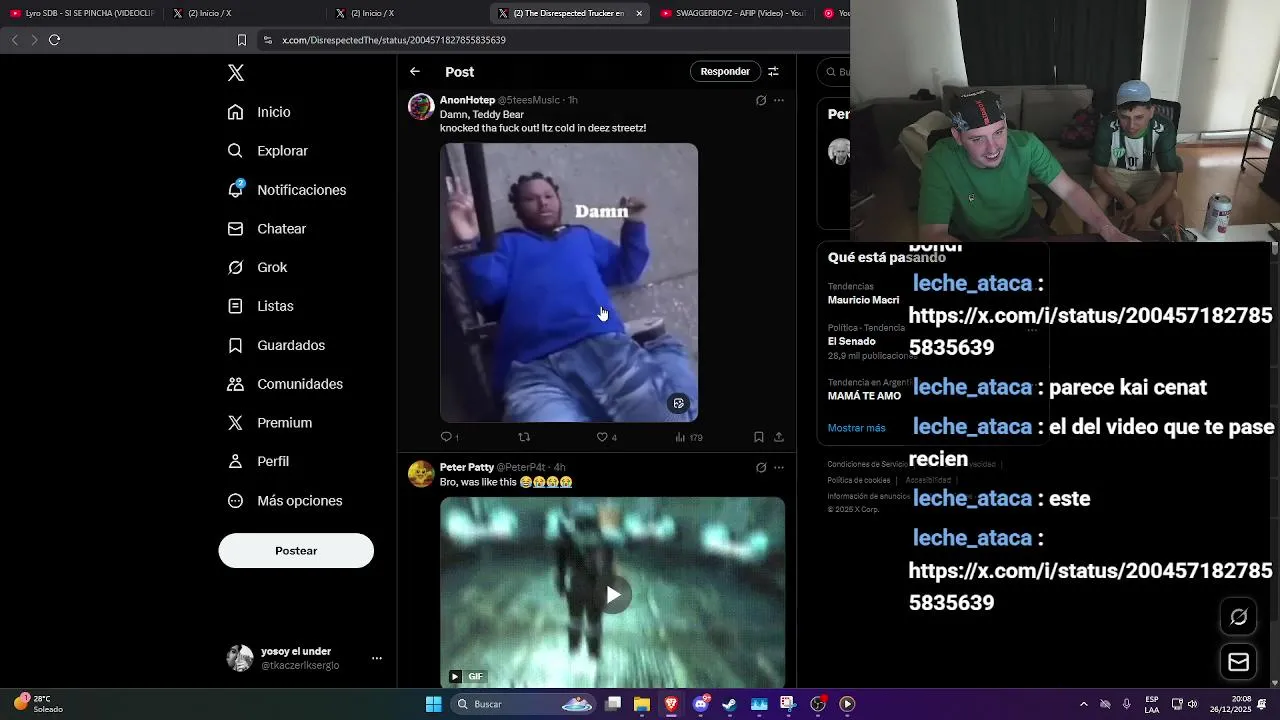1280x720 pixels.
Task: Open more options on Peter Patty's post
Action: coord(779,468)
